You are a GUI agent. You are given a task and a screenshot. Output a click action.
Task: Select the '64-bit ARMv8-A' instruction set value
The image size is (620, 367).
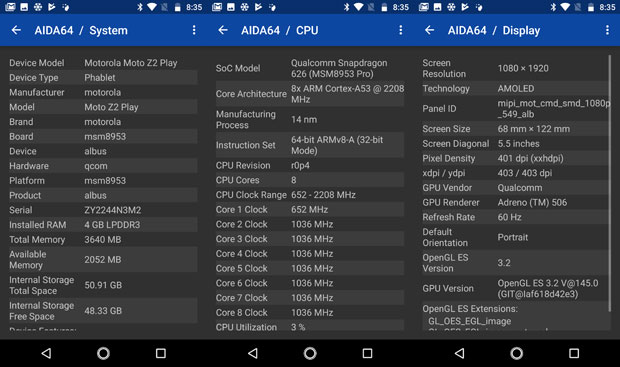[x=337, y=145]
